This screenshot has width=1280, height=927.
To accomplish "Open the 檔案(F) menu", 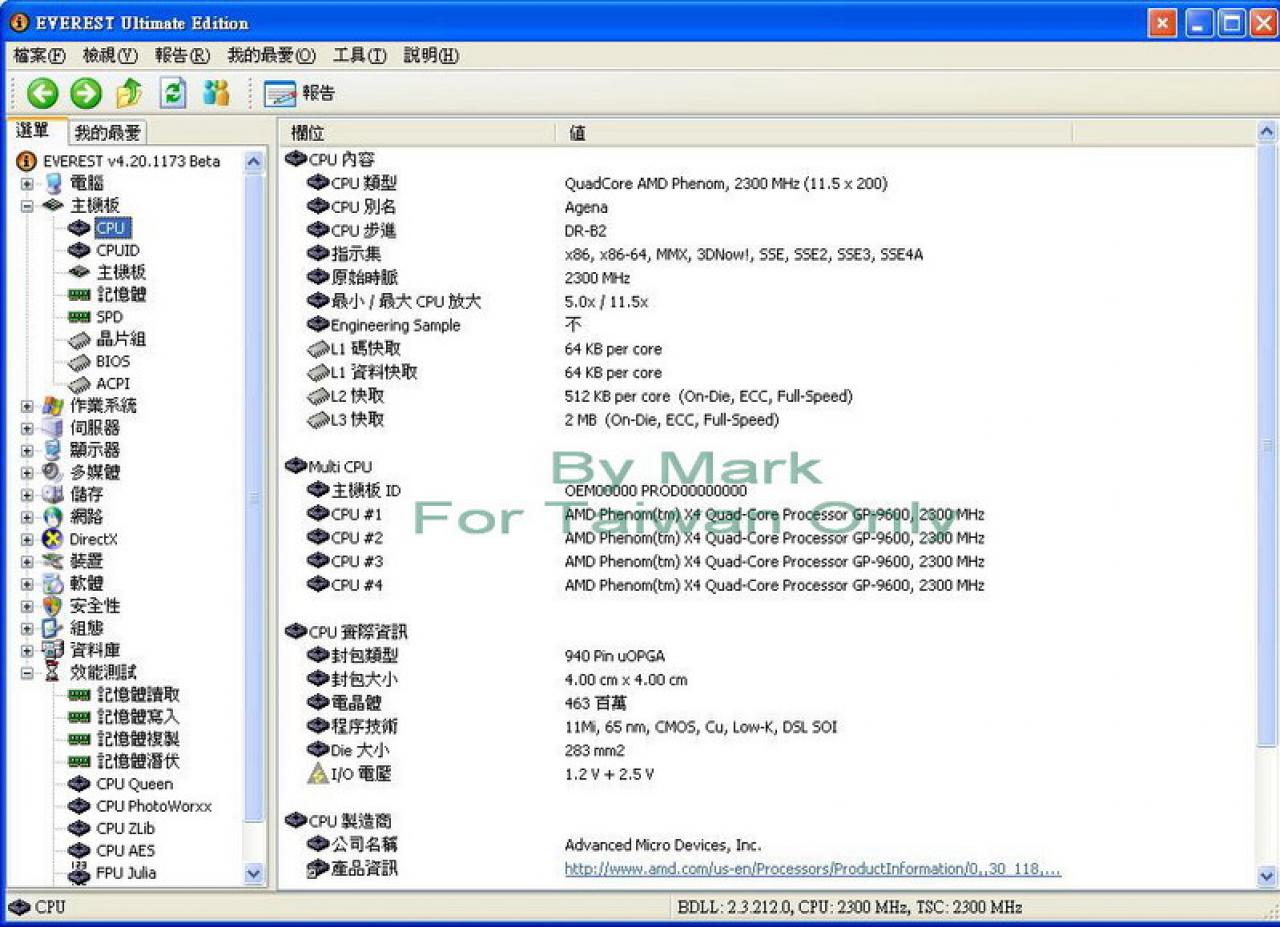I will (40, 56).
